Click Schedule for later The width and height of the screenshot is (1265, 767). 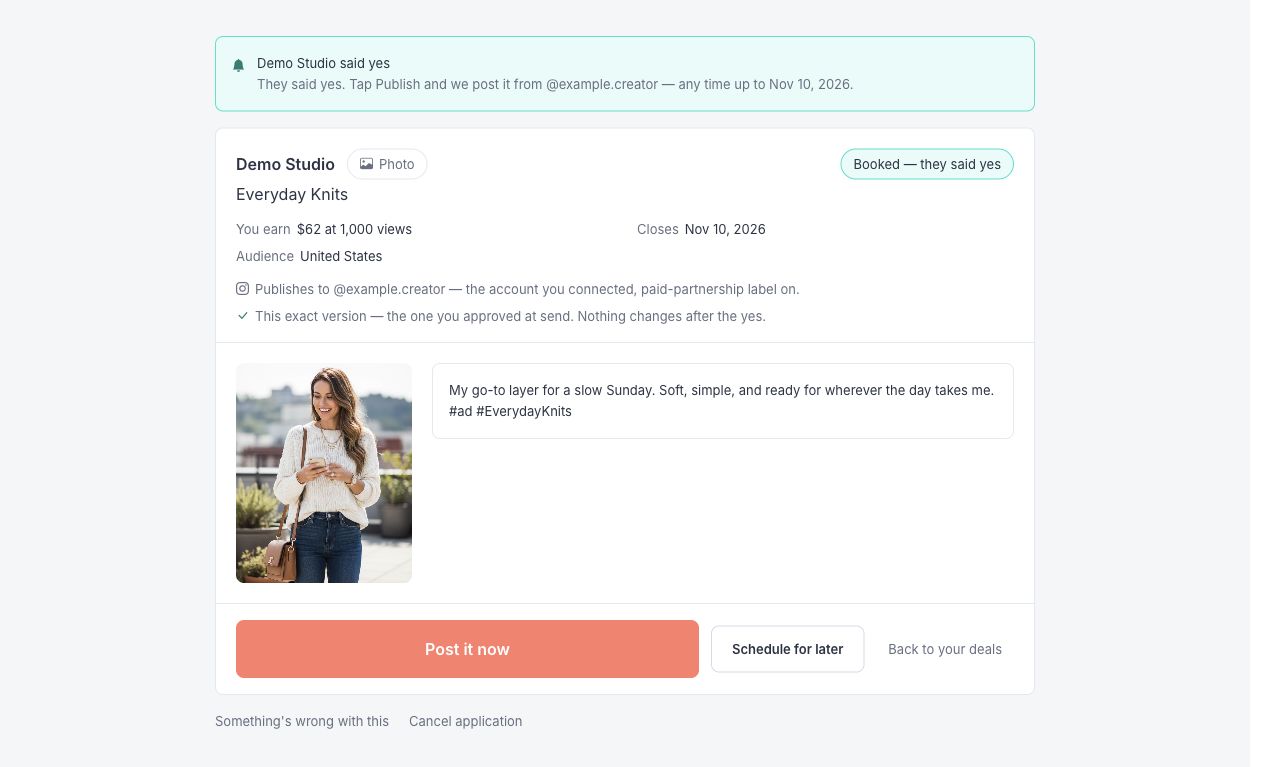pyautogui.click(x=787, y=649)
